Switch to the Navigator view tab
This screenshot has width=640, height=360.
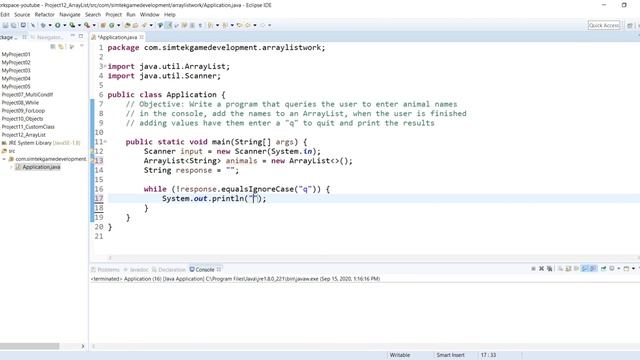(47, 37)
